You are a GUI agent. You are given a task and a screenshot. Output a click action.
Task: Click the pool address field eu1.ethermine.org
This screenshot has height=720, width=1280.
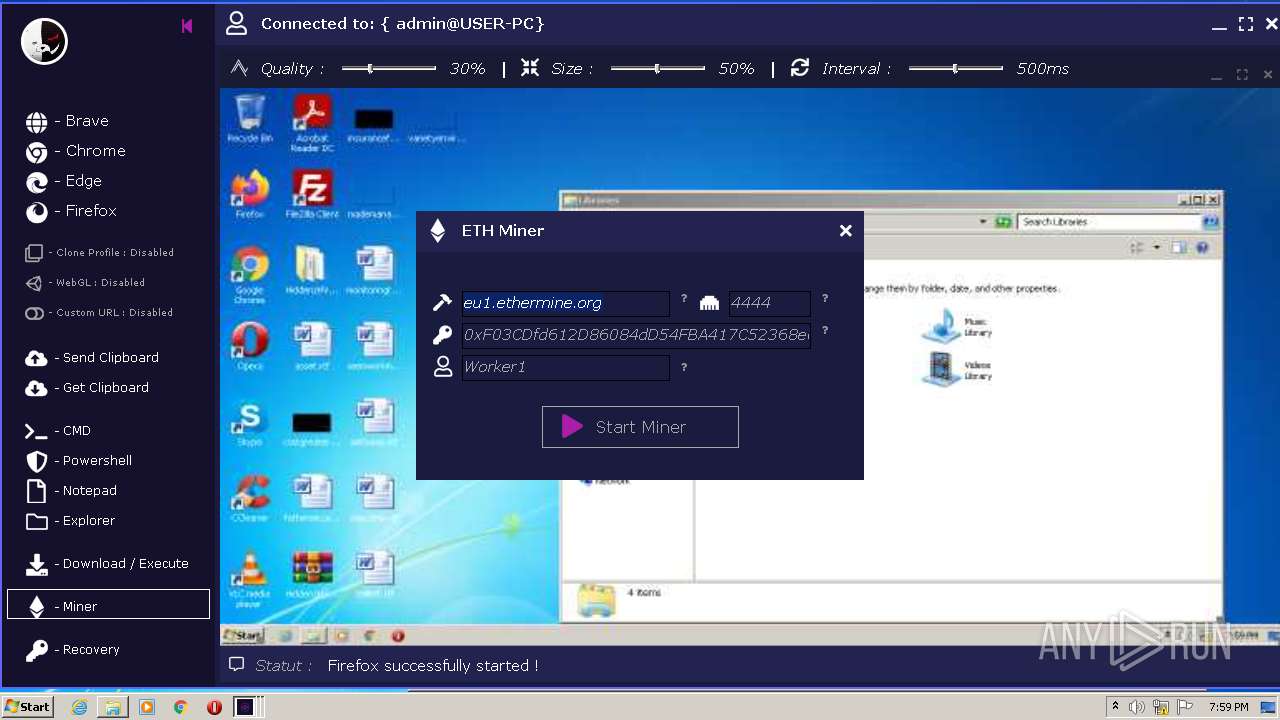(x=565, y=303)
